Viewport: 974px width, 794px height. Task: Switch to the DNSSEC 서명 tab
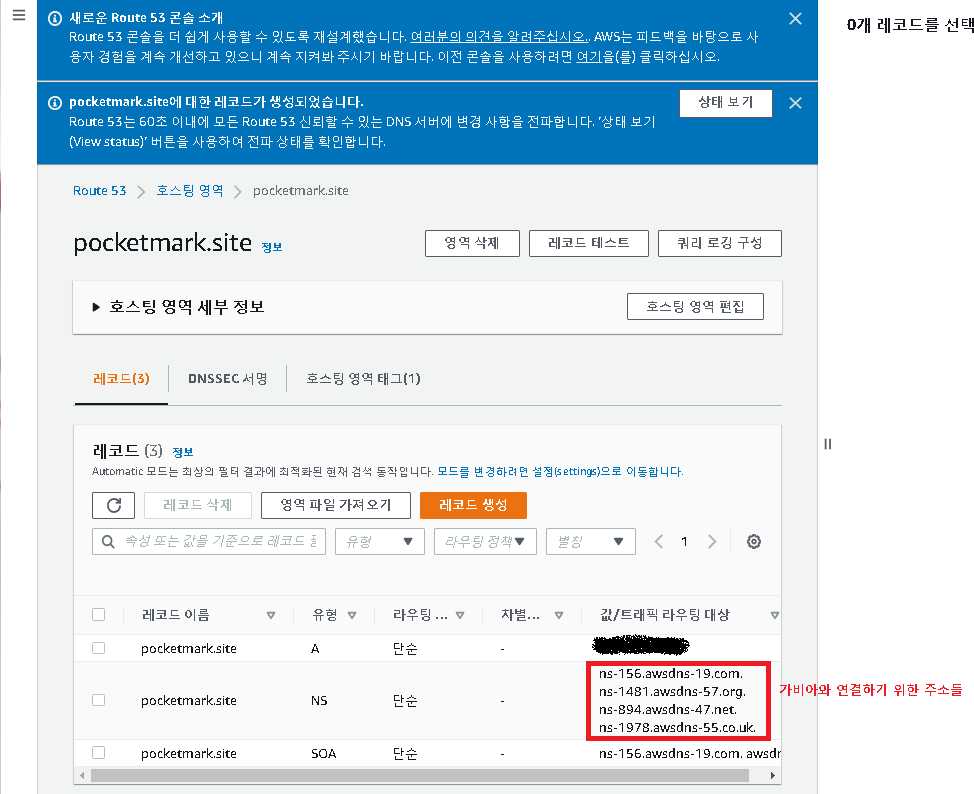coord(227,379)
